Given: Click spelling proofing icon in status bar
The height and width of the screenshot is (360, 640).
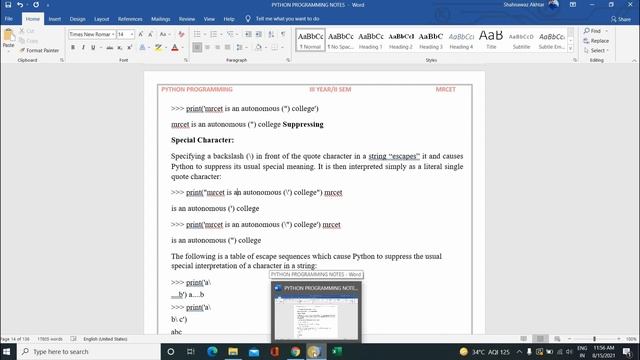Looking at the screenshot, I should 73,339.
